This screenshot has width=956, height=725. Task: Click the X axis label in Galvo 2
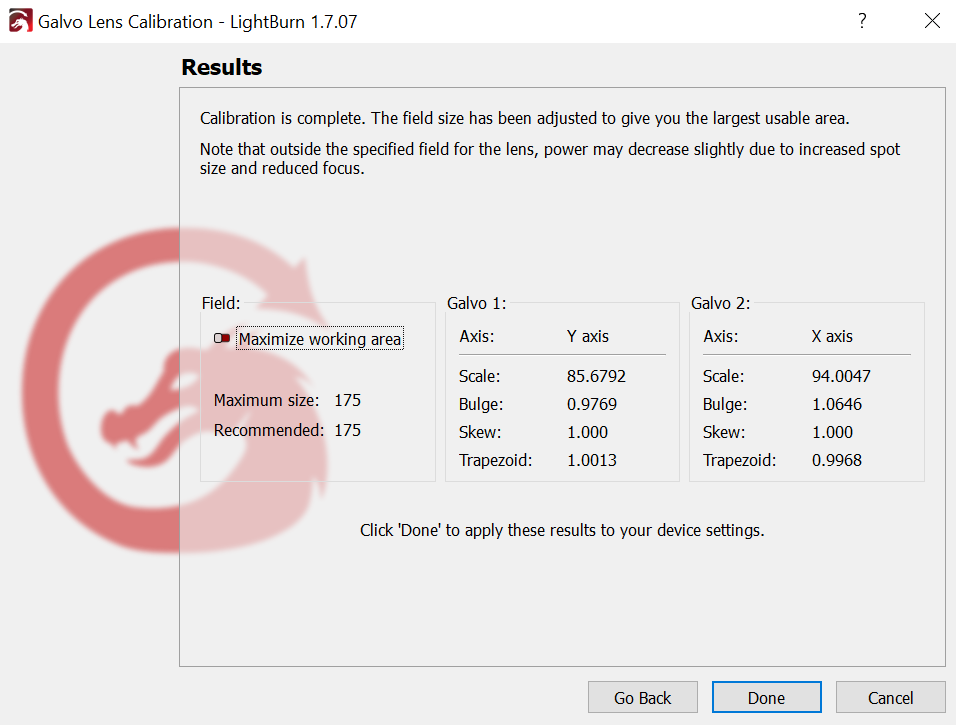(832, 337)
